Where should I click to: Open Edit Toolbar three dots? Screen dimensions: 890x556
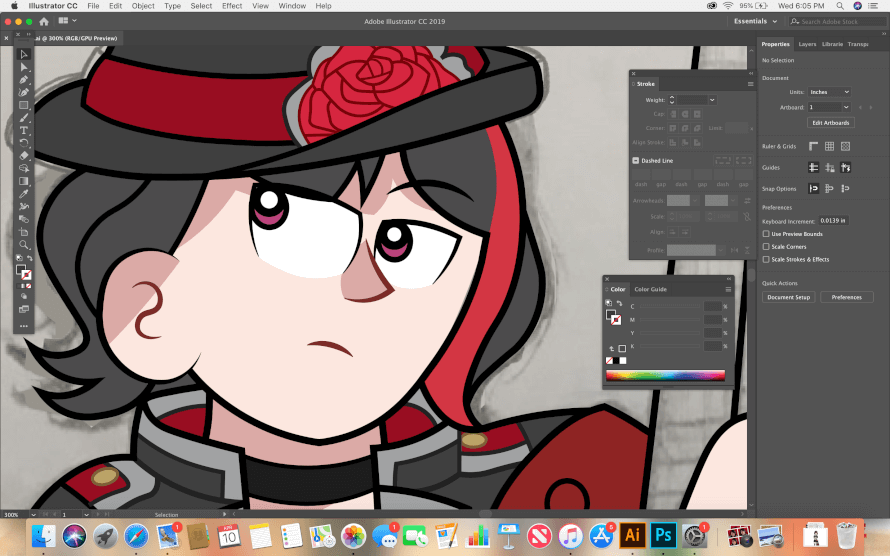[23, 326]
